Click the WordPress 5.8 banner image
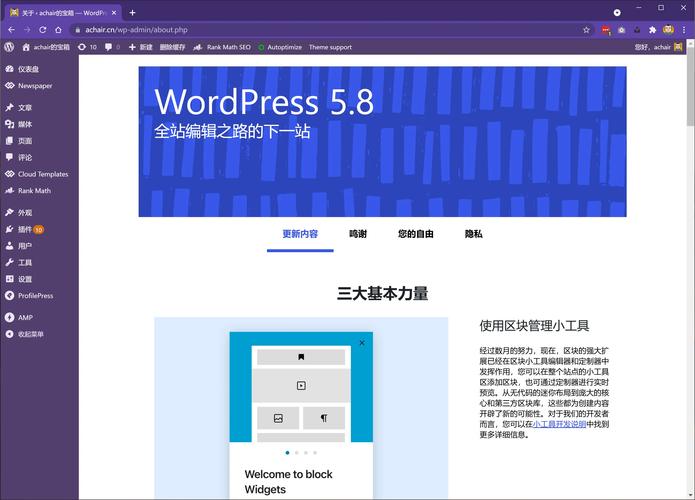The width and height of the screenshot is (695, 500). click(383, 142)
